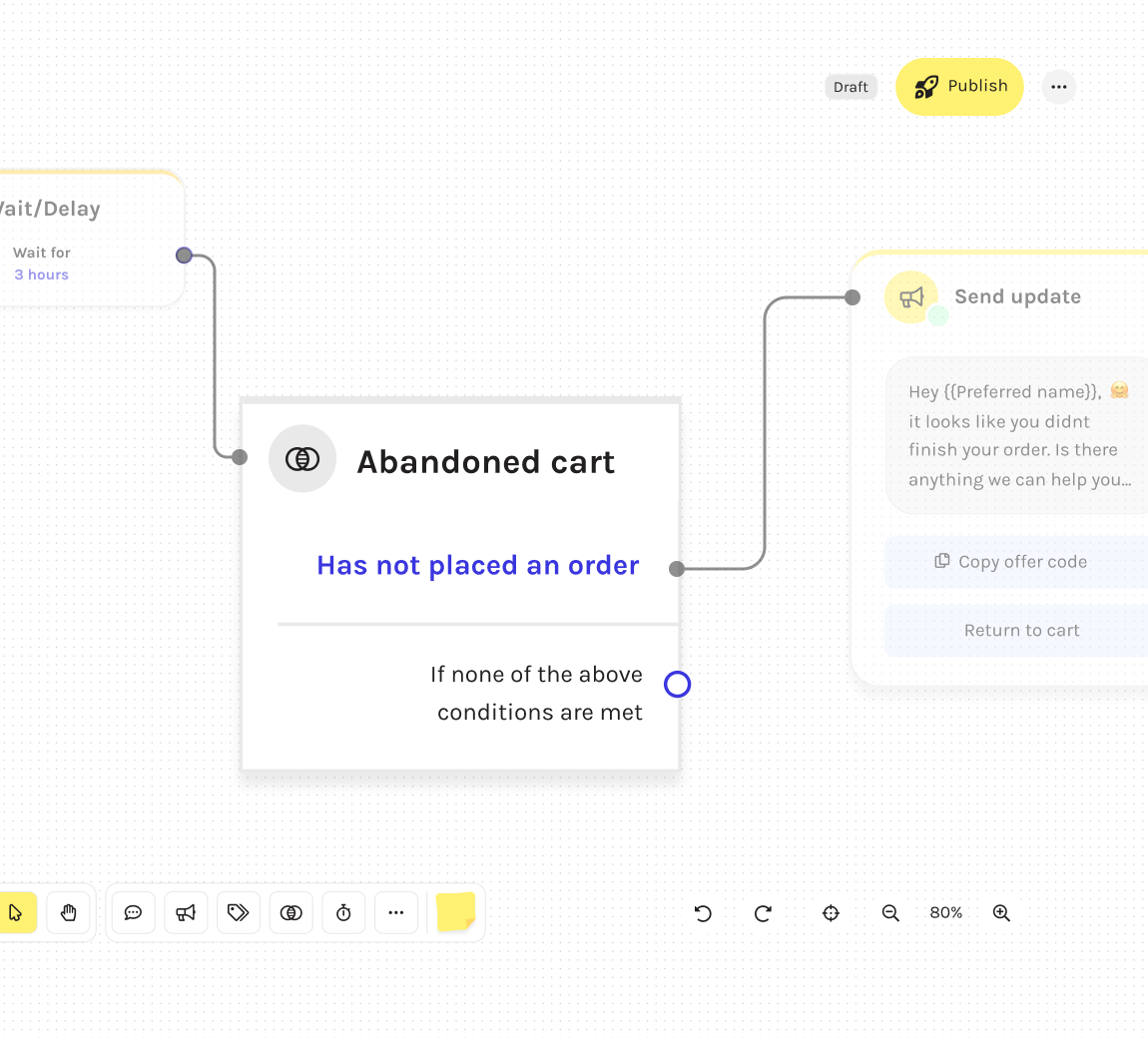Undo the last change

click(703, 913)
